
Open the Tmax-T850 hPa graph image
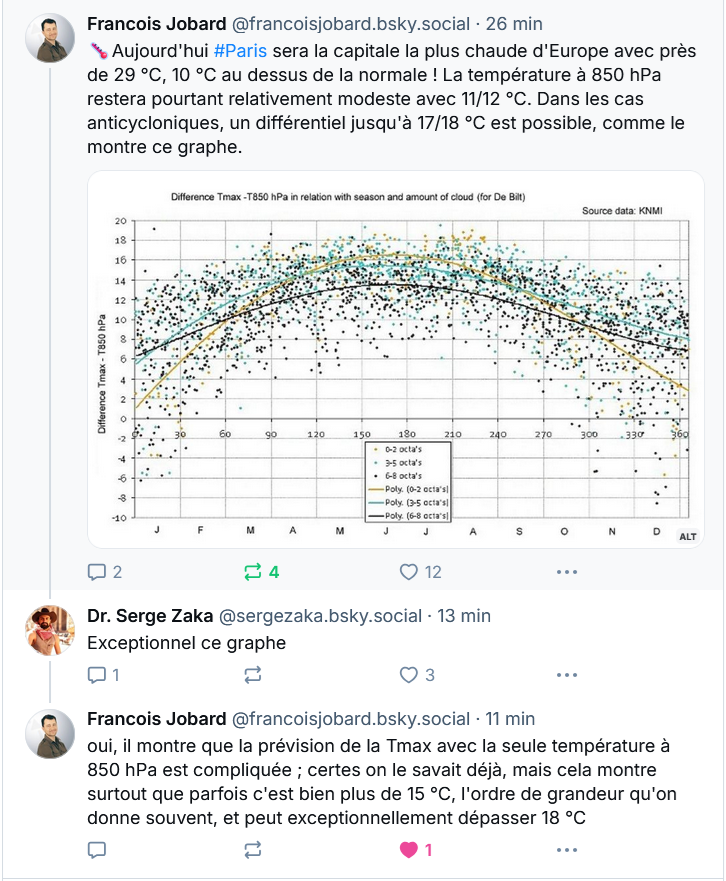pos(396,359)
